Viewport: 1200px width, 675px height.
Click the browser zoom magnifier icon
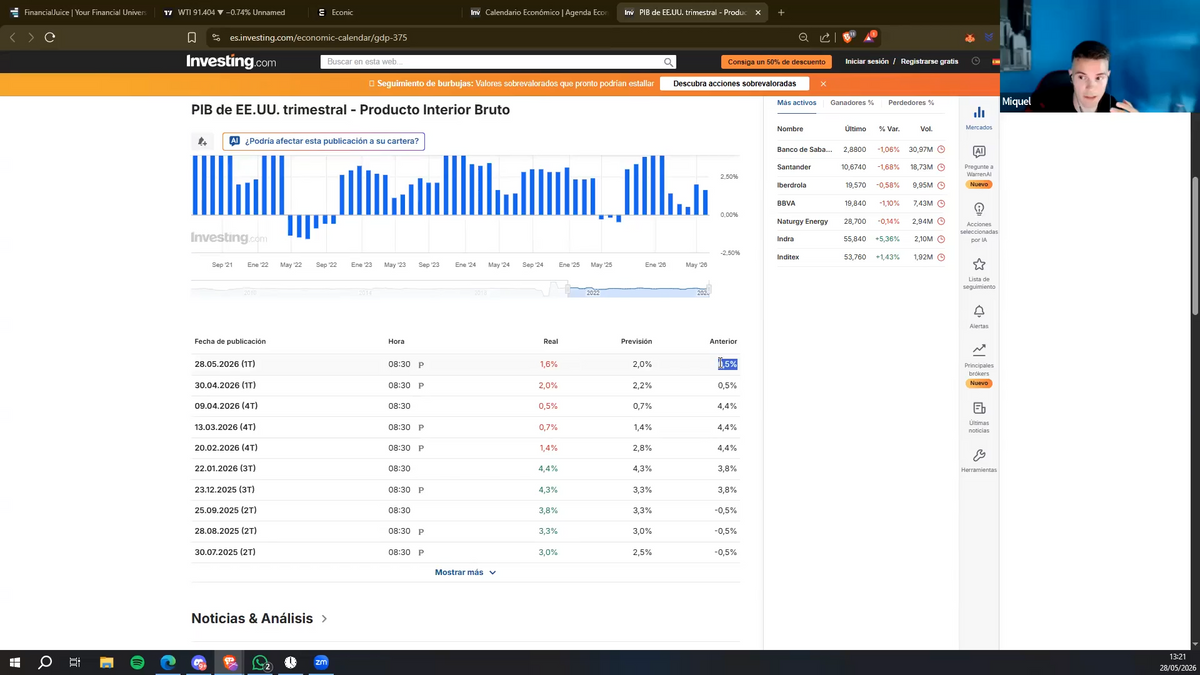803,37
